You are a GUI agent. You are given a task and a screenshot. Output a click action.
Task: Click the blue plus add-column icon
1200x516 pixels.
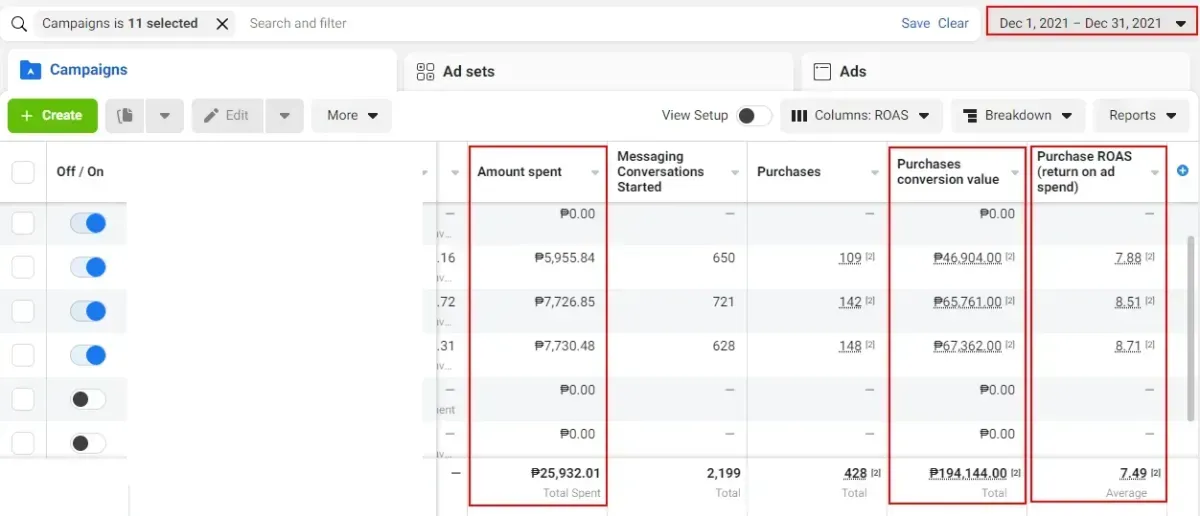[x=1183, y=171]
